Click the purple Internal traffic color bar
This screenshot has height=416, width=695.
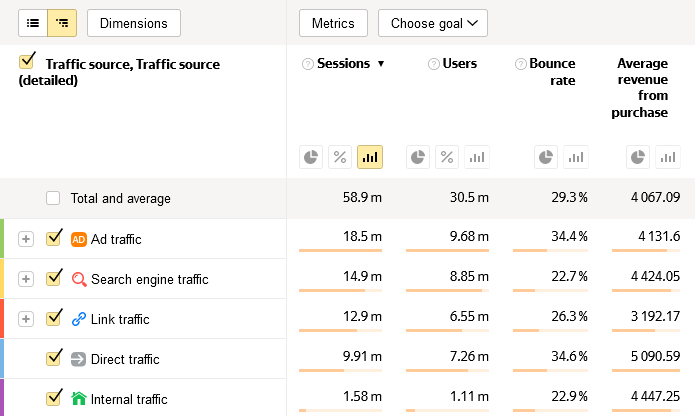click(x=2, y=397)
